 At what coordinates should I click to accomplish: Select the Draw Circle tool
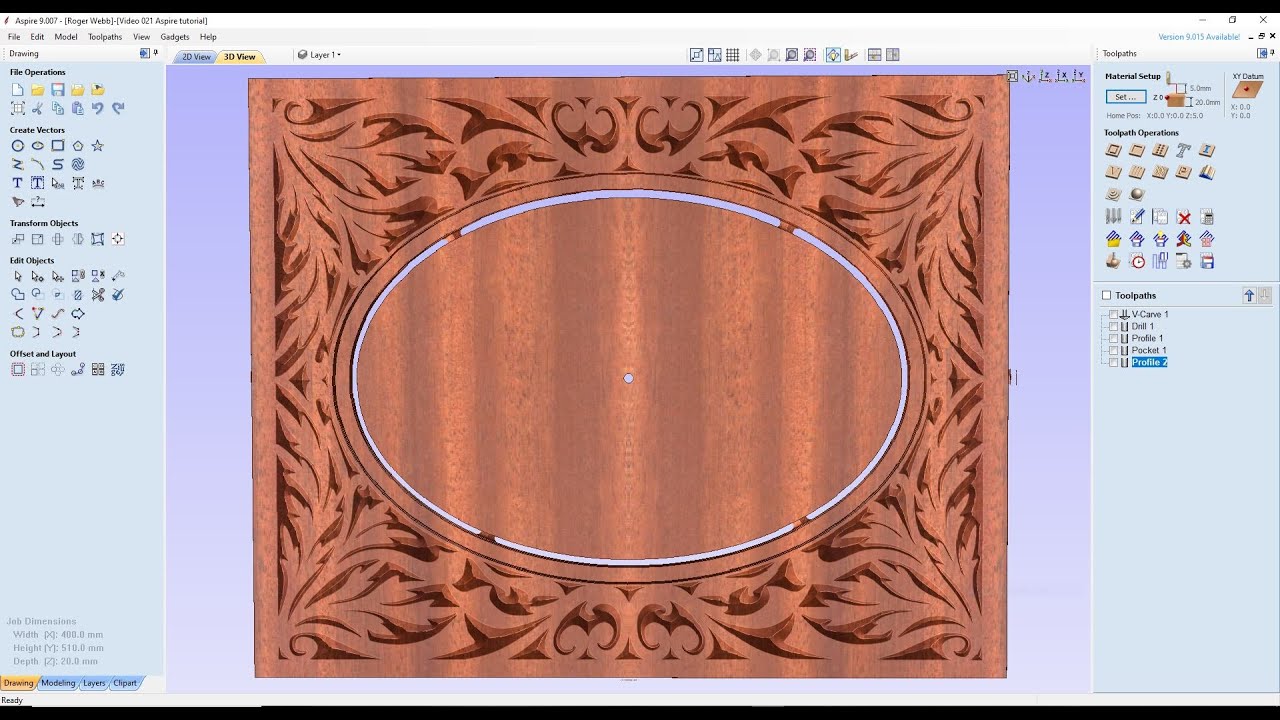[18, 146]
